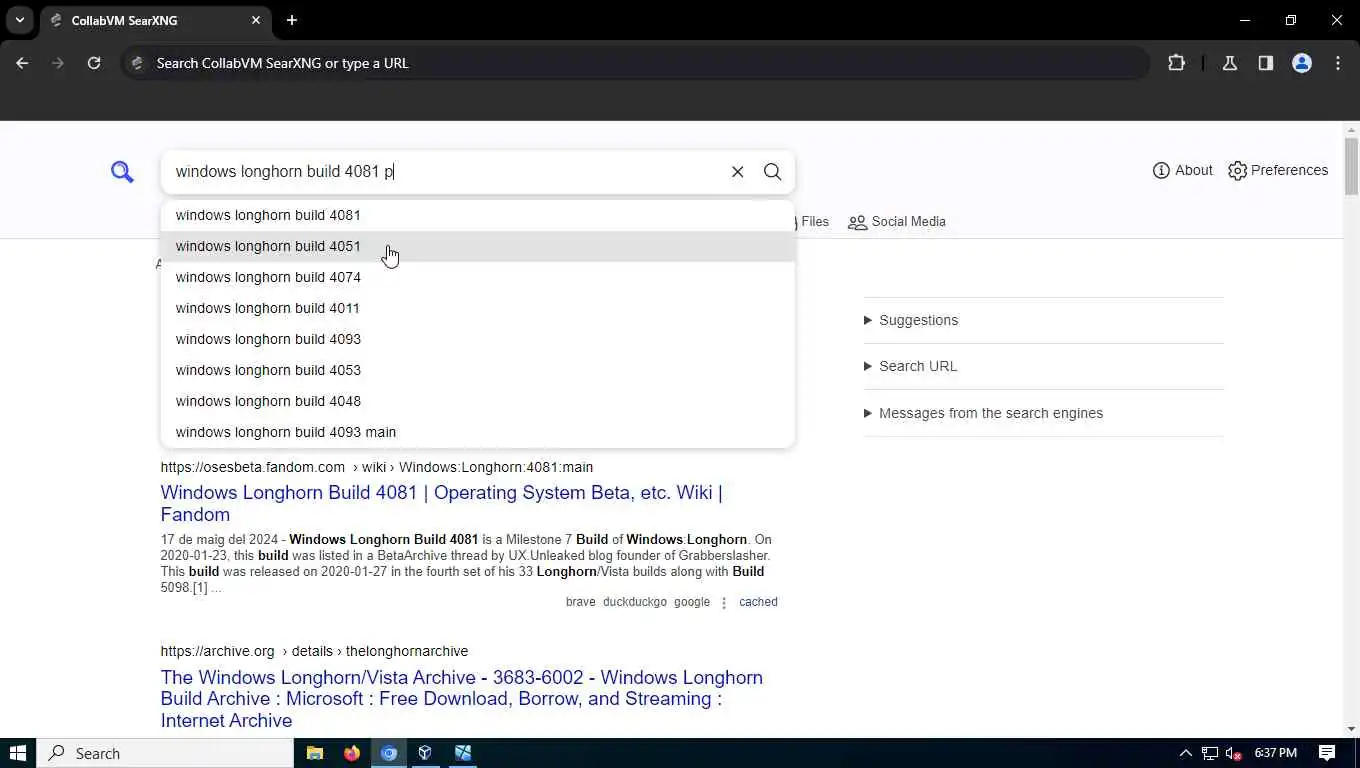
Task: Switch to the Files tab
Action: pyautogui.click(x=811, y=221)
